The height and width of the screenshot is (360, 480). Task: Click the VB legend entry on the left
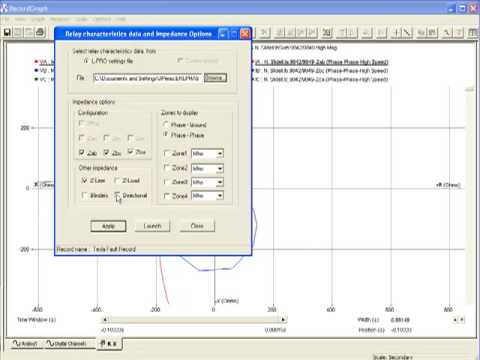pyautogui.click(x=45, y=71)
